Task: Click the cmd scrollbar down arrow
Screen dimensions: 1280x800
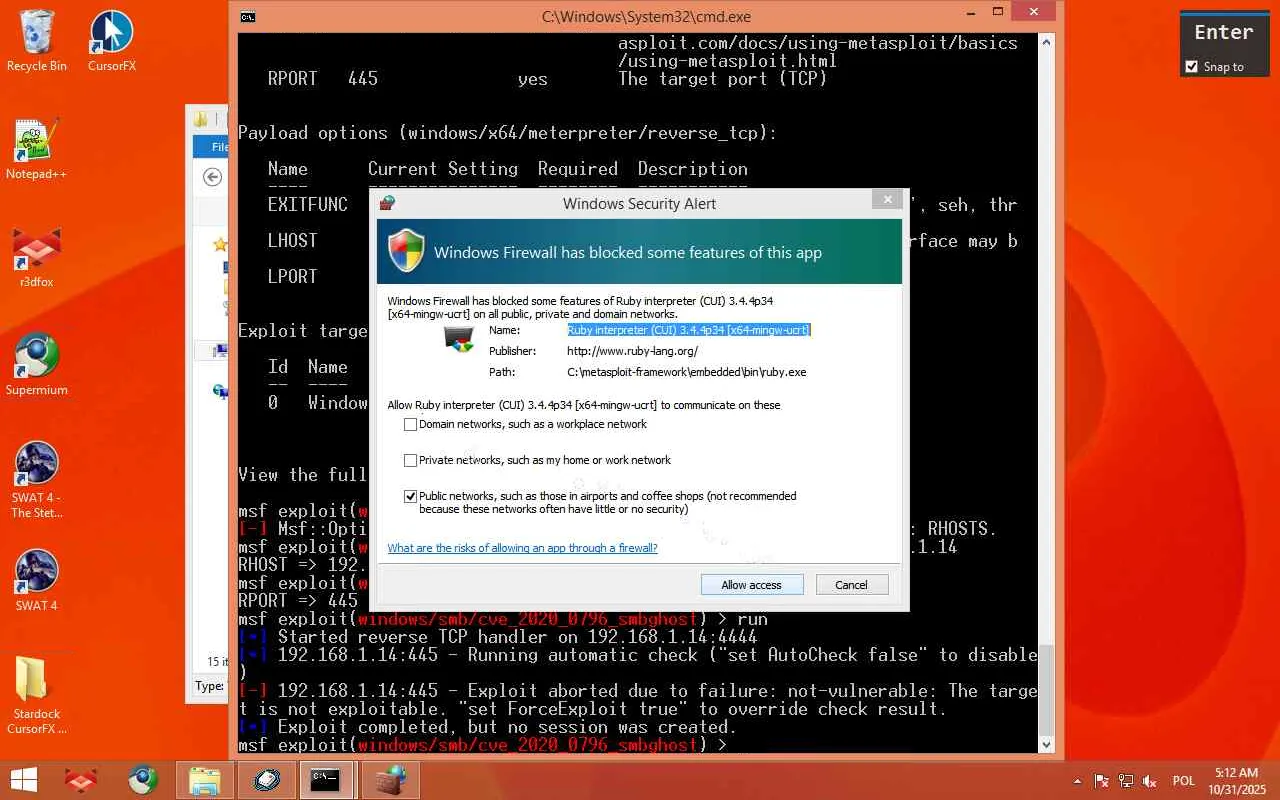Action: coord(1047,744)
